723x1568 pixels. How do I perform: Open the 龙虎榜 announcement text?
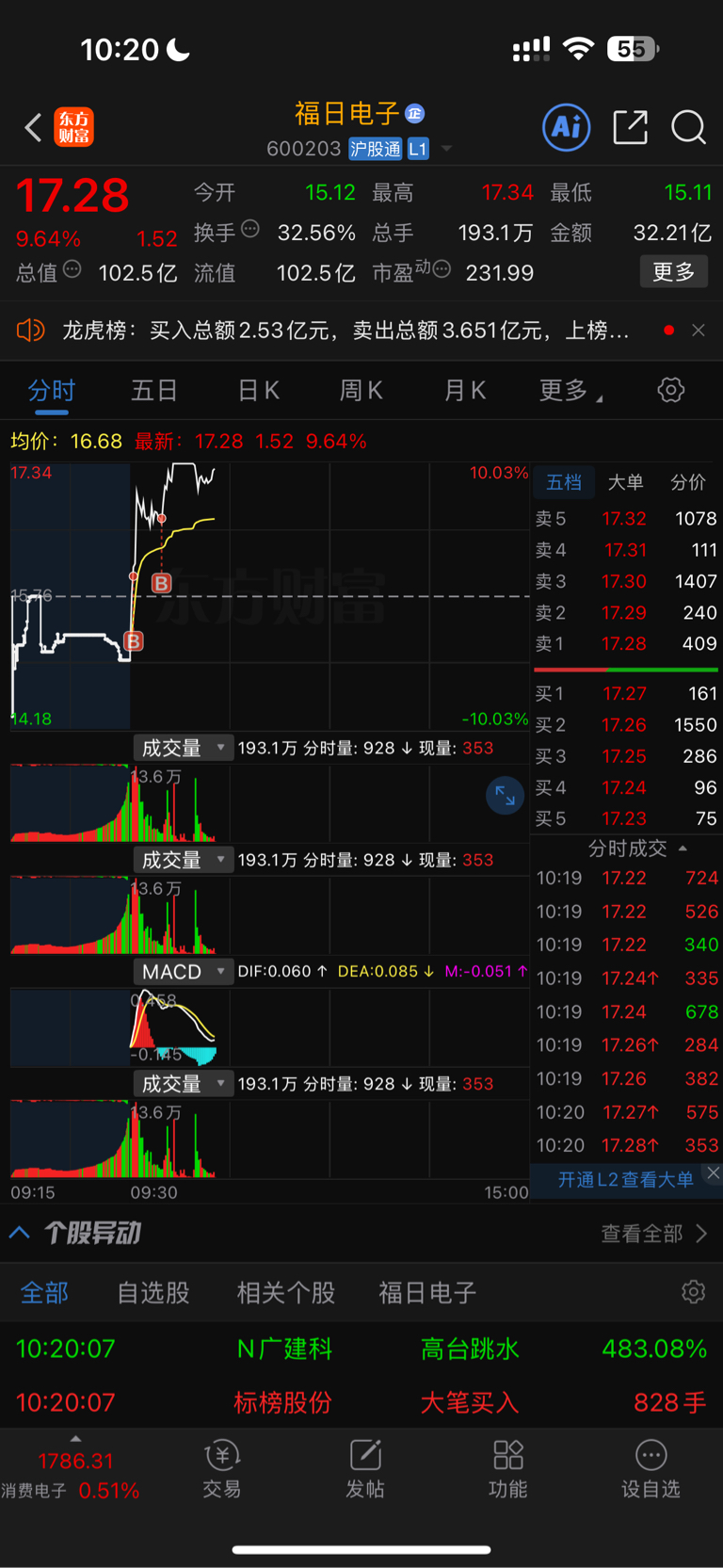tap(345, 331)
